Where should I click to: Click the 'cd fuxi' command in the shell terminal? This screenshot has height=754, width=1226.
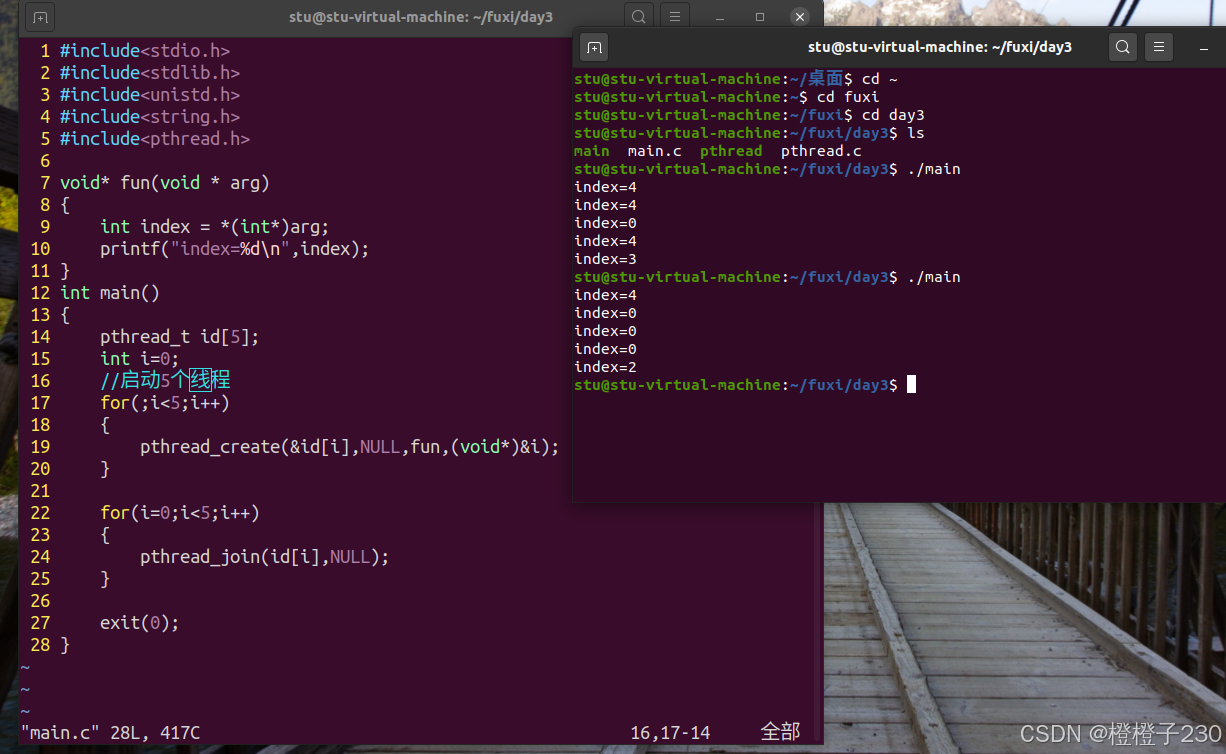click(x=848, y=97)
